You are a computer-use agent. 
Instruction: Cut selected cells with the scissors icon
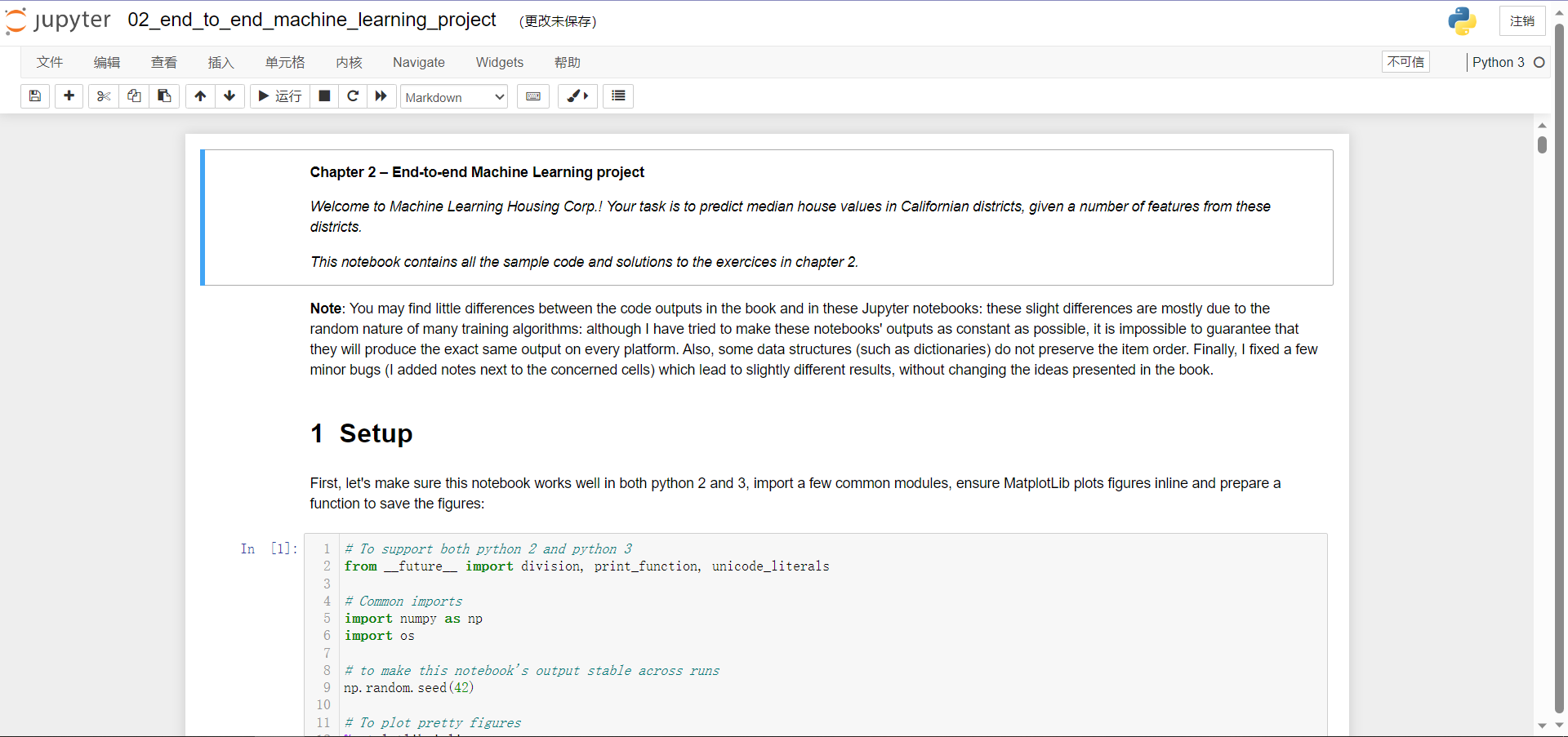[x=104, y=96]
